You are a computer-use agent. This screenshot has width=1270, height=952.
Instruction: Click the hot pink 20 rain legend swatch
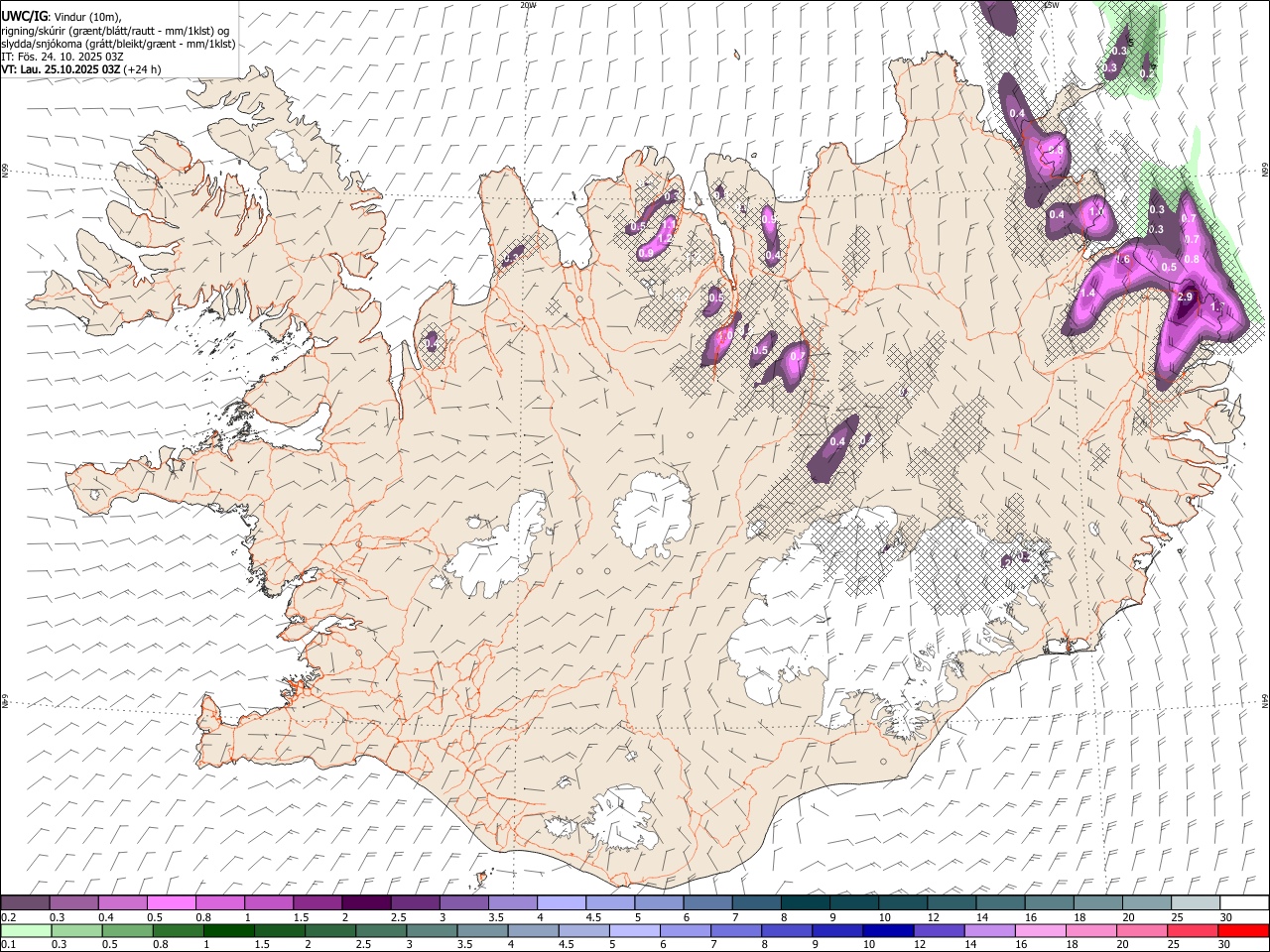(x=1140, y=931)
